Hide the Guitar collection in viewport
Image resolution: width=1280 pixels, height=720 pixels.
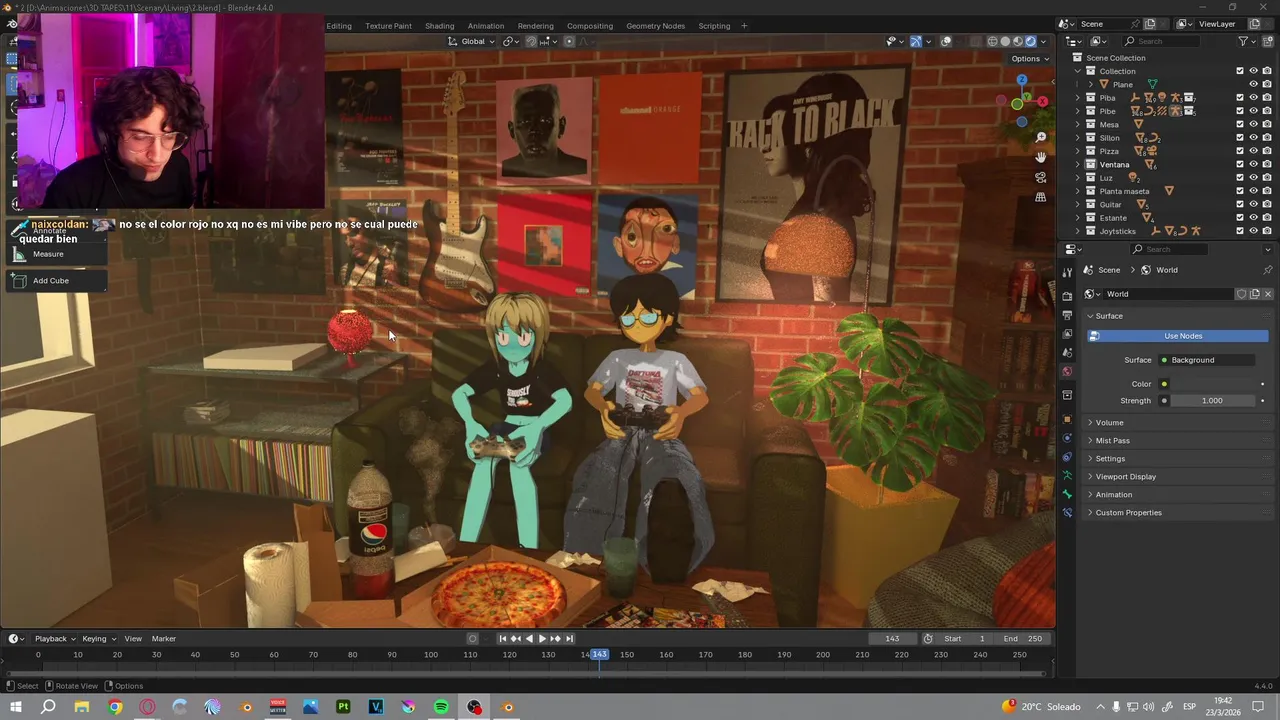(1253, 204)
